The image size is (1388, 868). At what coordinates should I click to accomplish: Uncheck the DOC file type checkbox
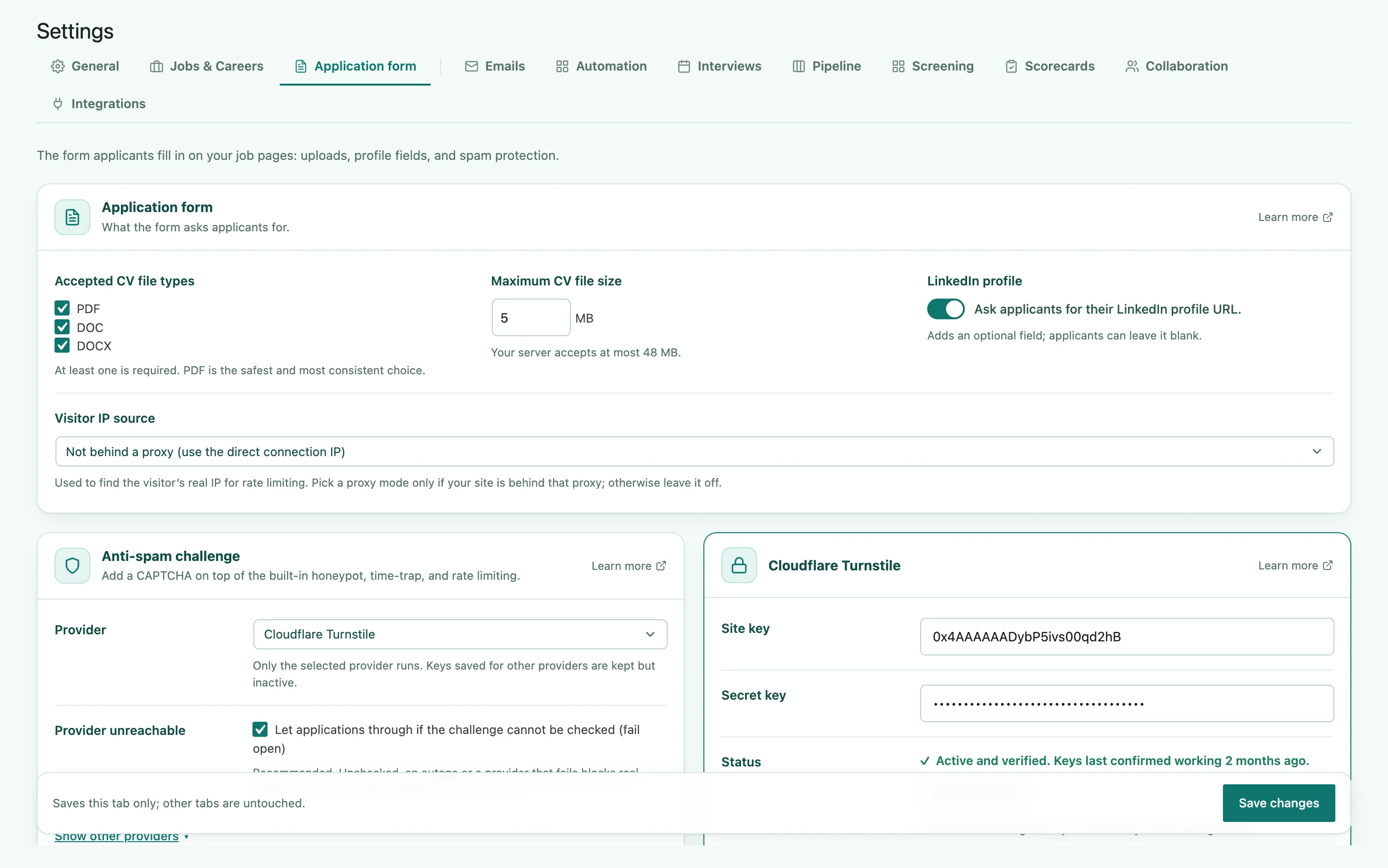click(x=62, y=327)
